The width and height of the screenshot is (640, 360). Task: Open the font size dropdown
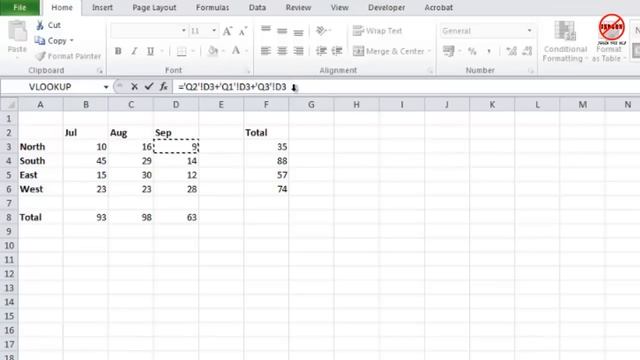213,31
